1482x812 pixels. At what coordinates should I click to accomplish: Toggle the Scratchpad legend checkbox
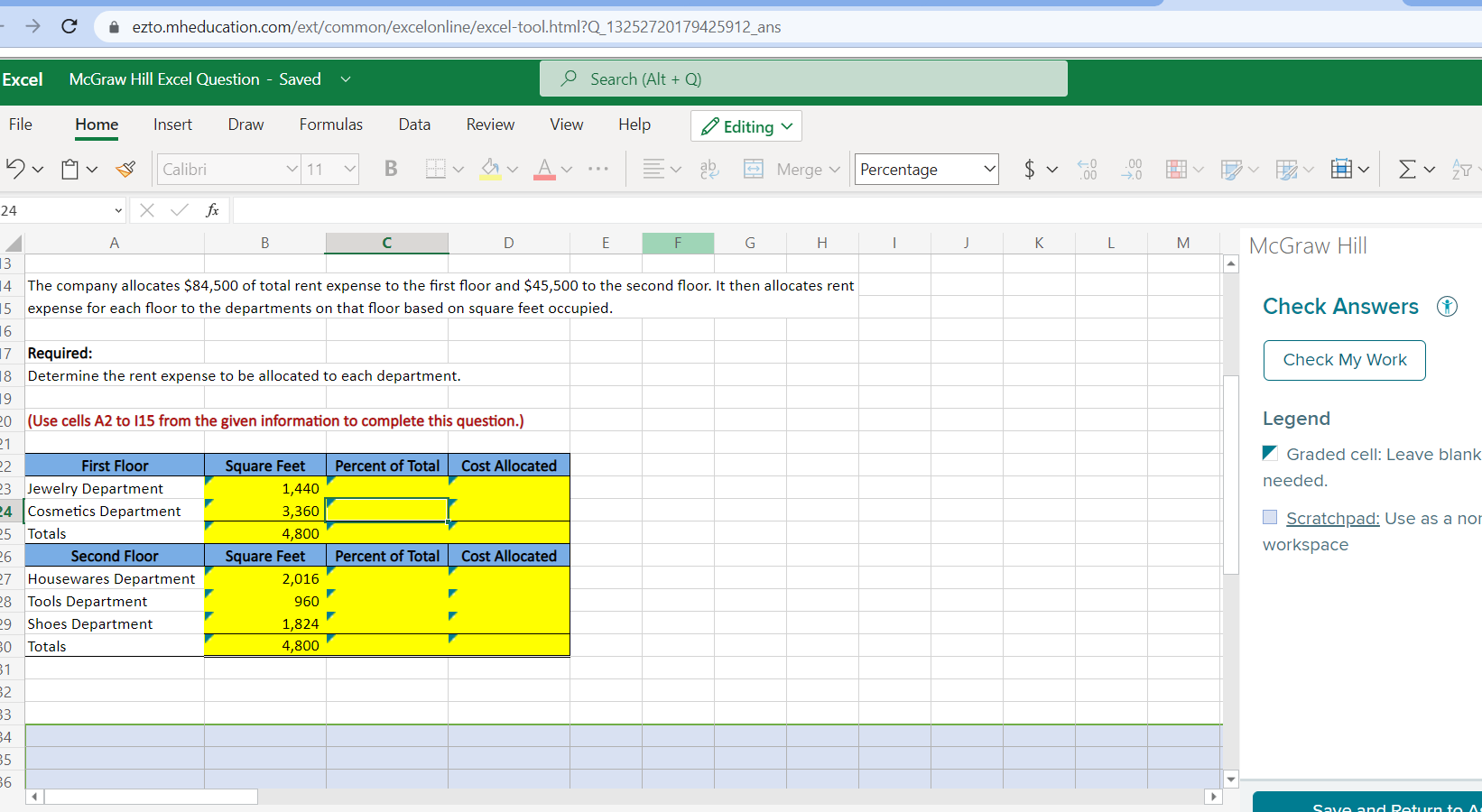(x=1270, y=518)
